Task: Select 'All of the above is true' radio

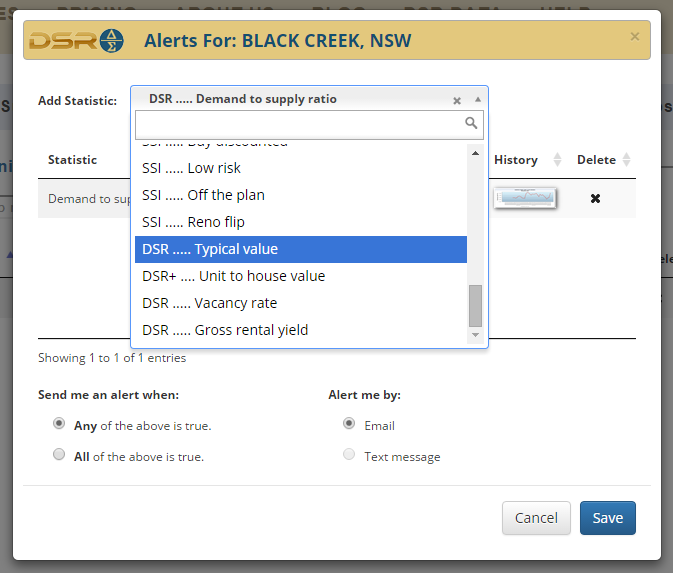Action: 59,454
